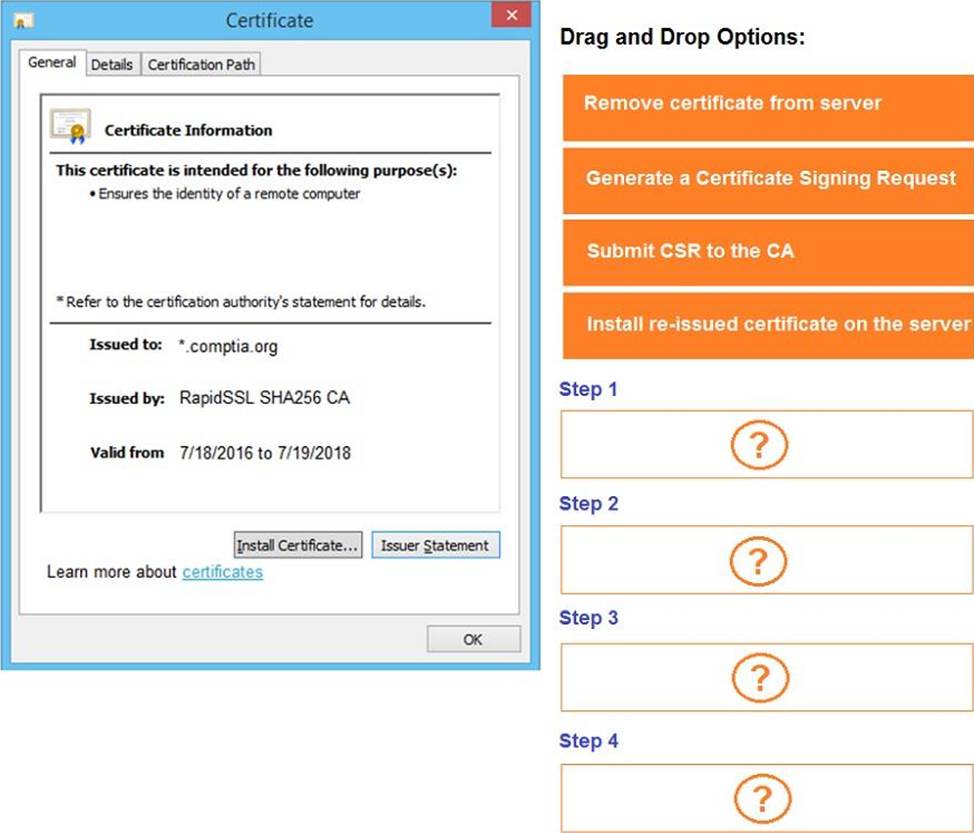Screen dimensions: 974x833
Task: Click the Step 3 question mark placeholder
Action: coord(760,677)
